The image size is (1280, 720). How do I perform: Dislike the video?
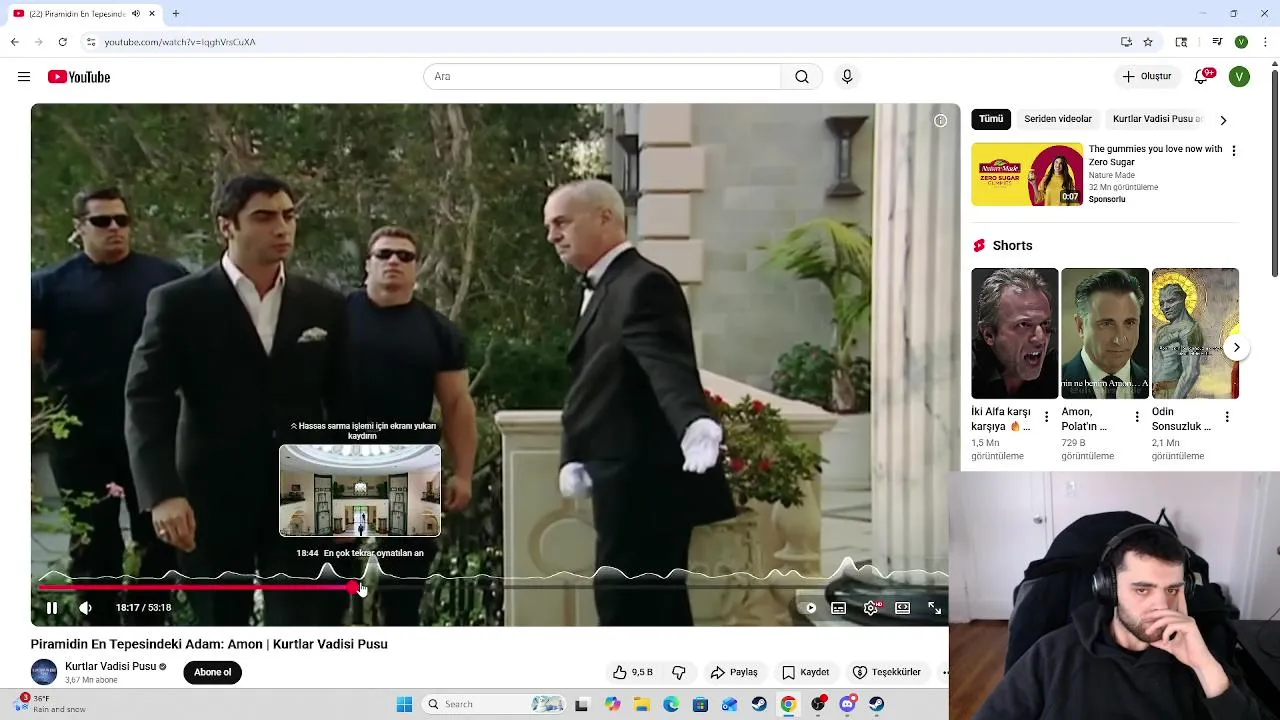679,672
